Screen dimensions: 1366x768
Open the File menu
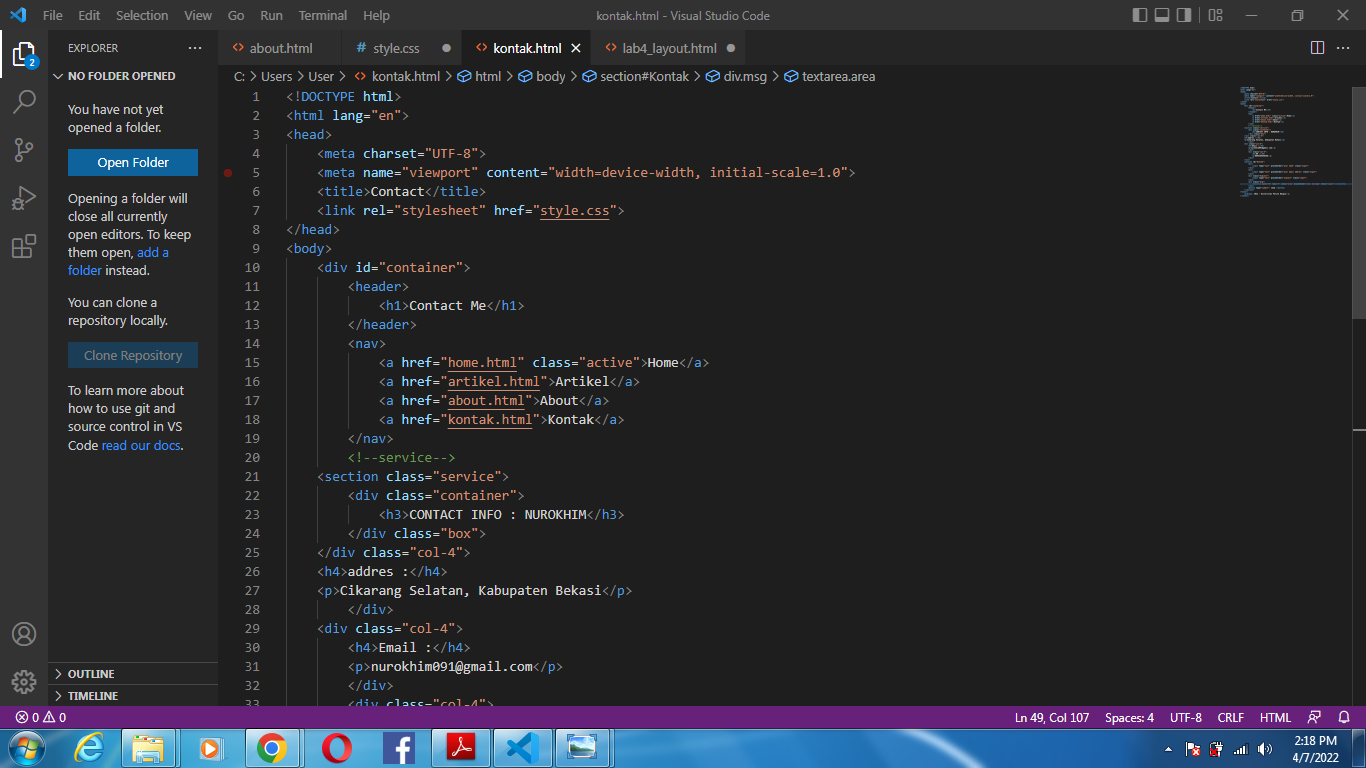tap(53, 15)
